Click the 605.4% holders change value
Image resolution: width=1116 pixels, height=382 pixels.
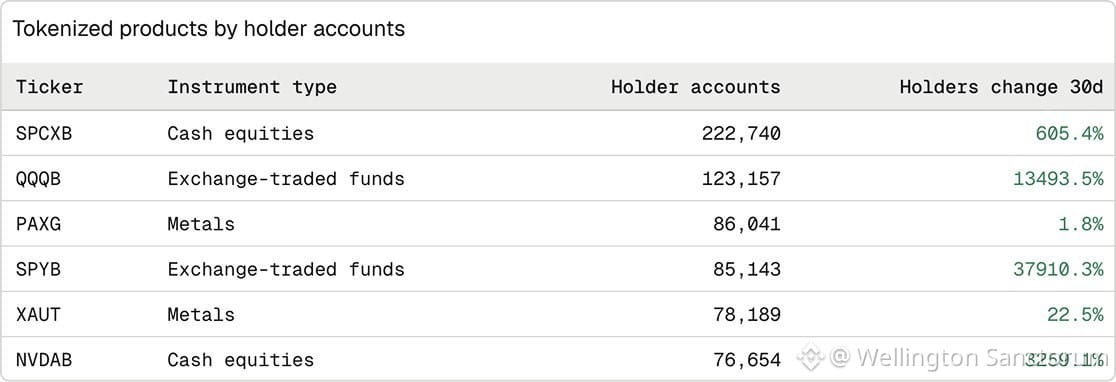[1070, 133]
